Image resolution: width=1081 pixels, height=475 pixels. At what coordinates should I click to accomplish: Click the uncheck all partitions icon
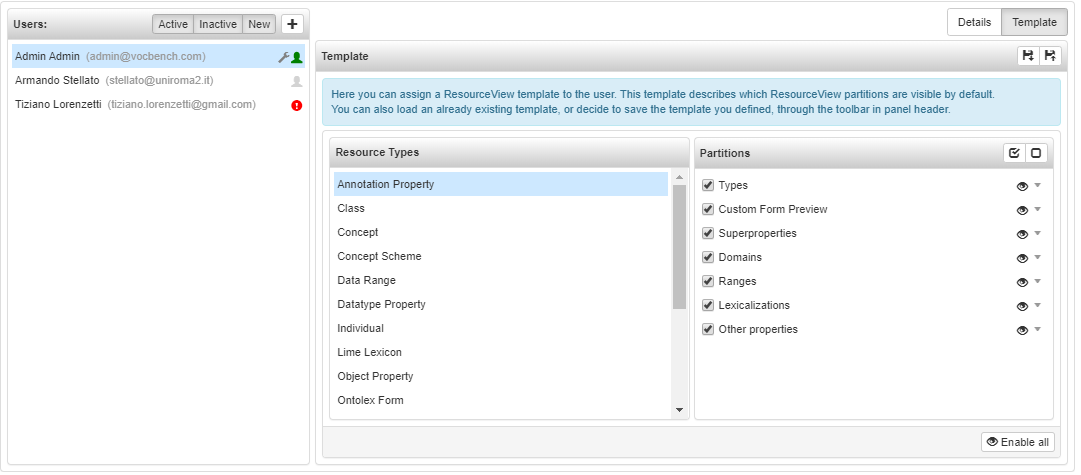pyautogui.click(x=1035, y=153)
